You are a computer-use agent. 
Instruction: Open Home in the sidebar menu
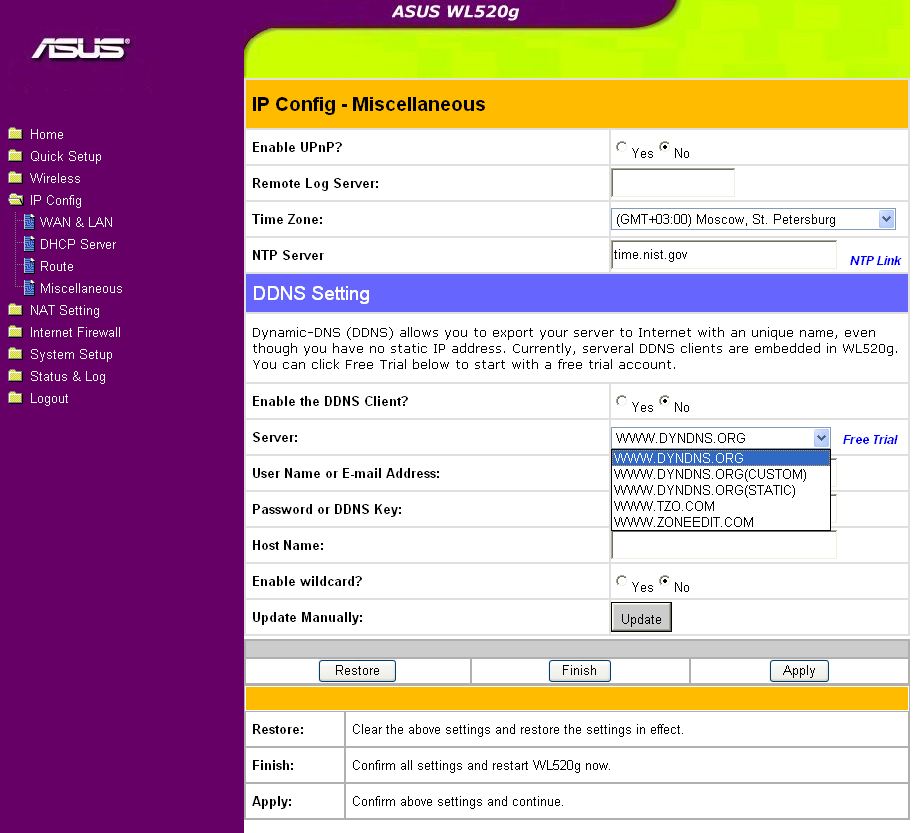click(47, 134)
